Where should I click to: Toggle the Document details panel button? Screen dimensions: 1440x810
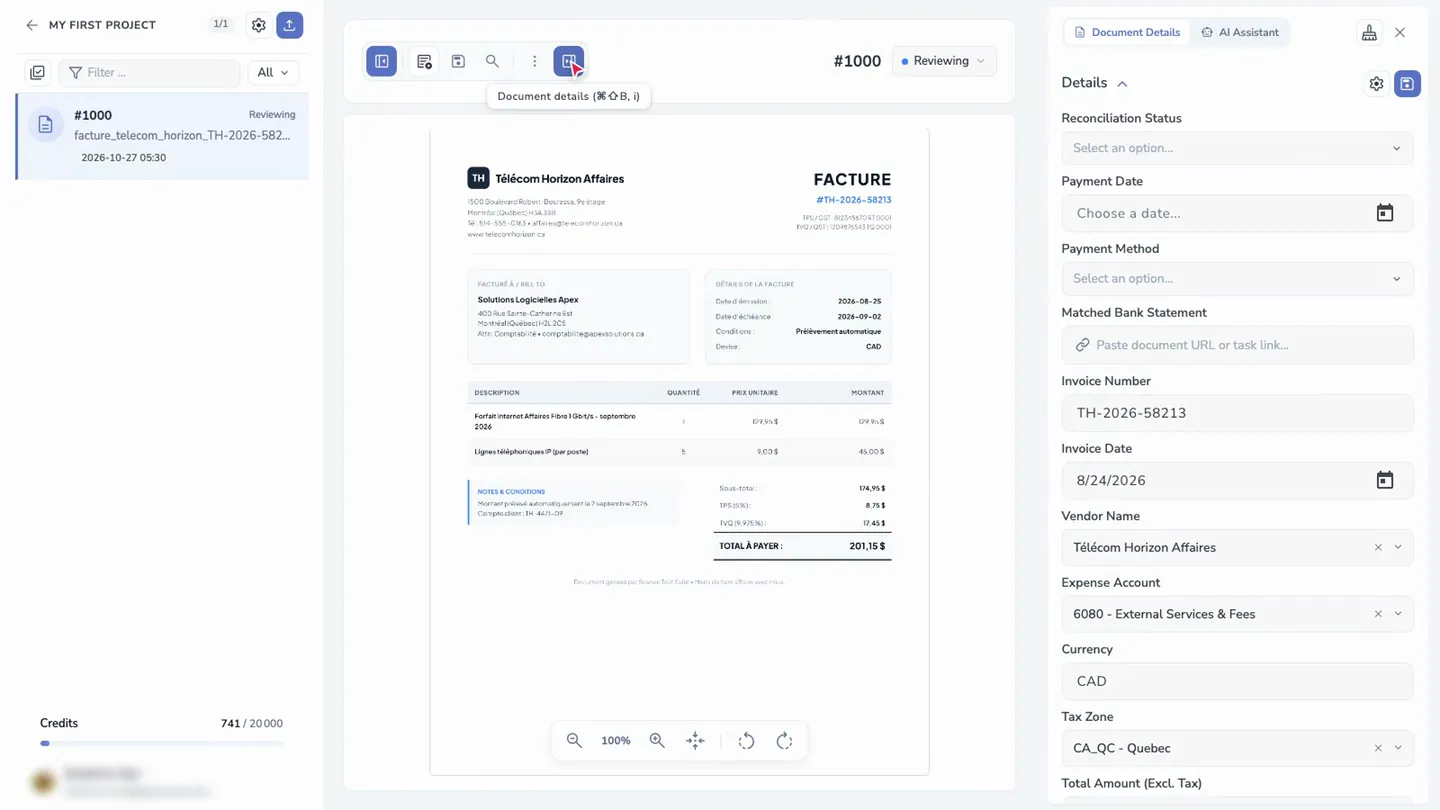pyautogui.click(x=569, y=61)
